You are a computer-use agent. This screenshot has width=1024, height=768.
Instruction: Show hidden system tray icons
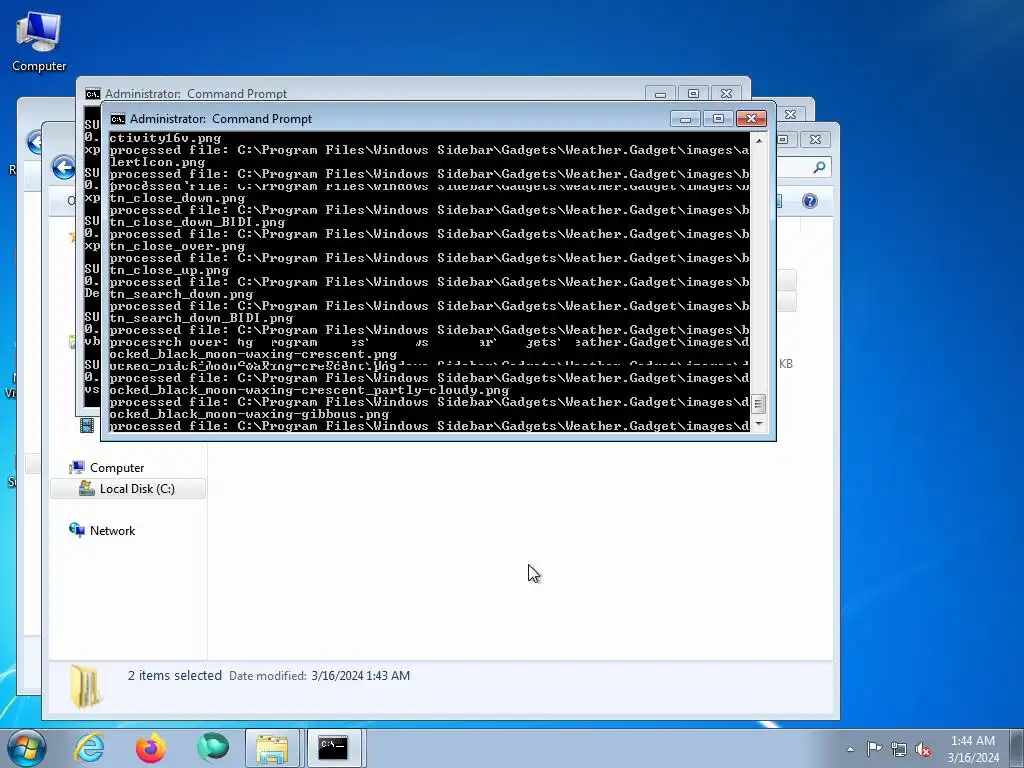[x=850, y=749]
